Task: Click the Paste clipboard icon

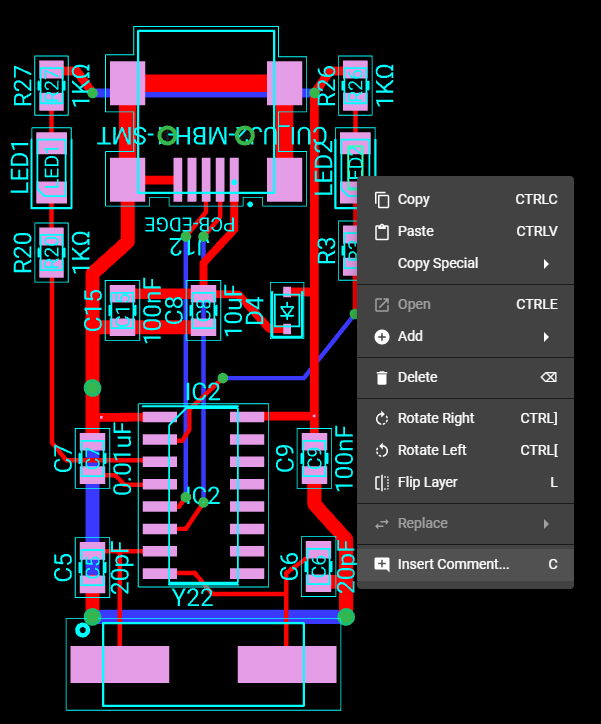Action: coord(382,231)
